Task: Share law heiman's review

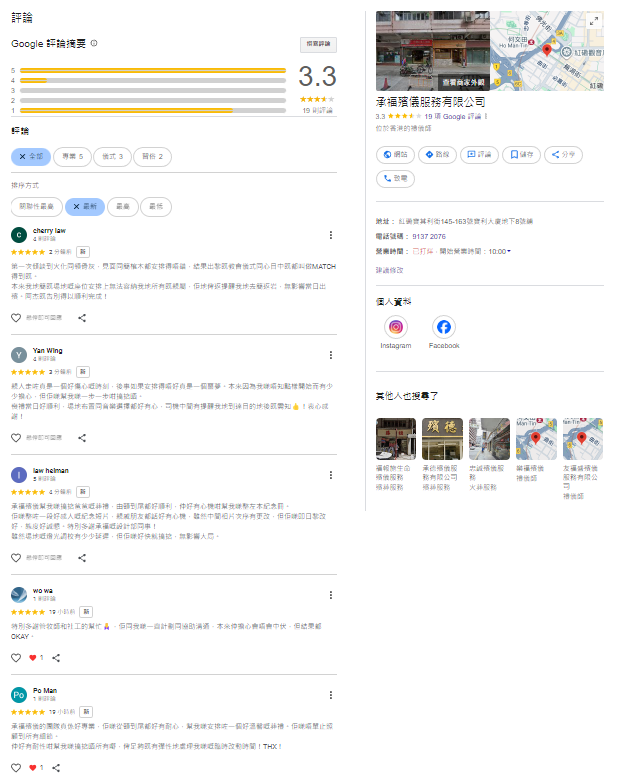Action: click(x=82, y=558)
